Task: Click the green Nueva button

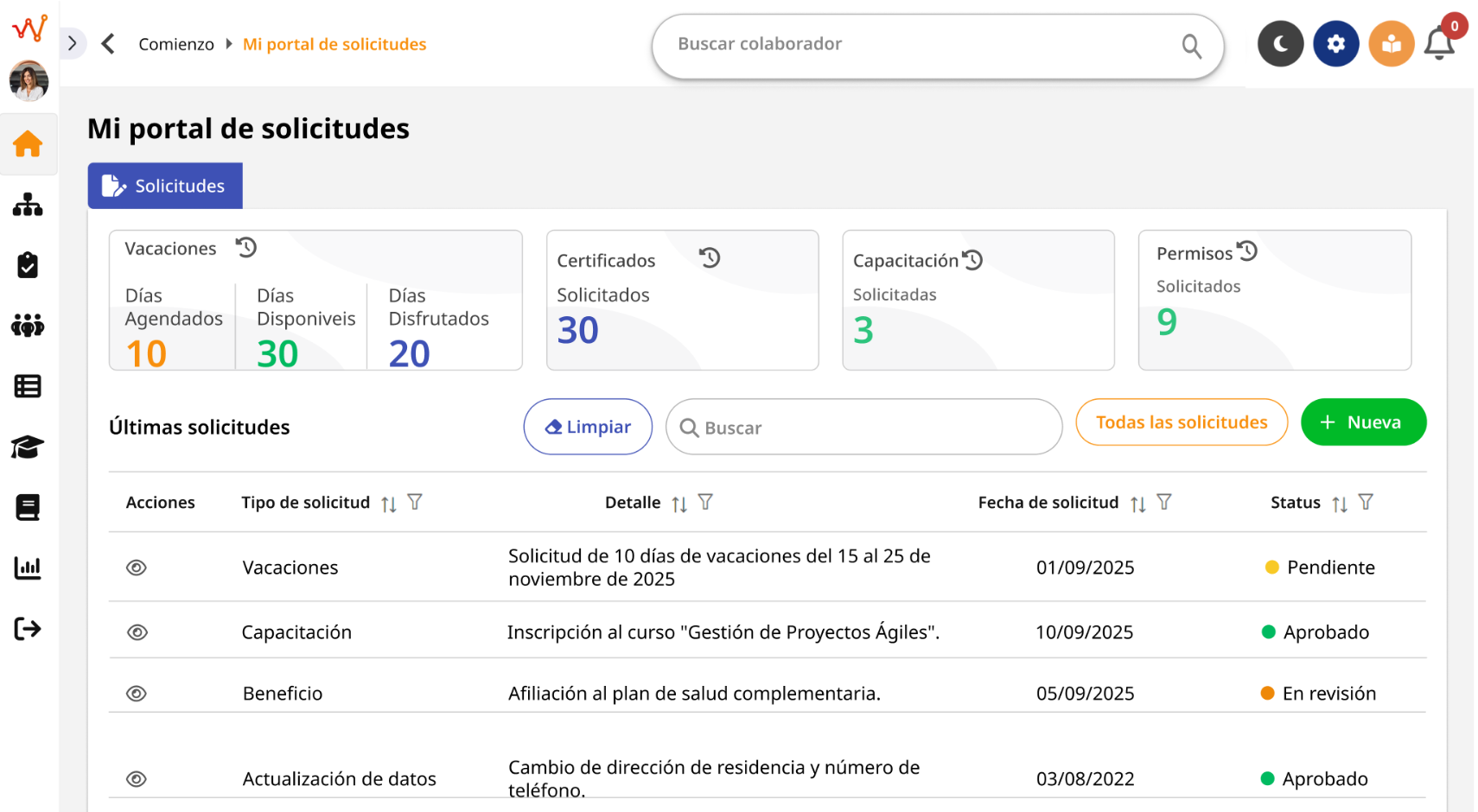Action: tap(1362, 422)
